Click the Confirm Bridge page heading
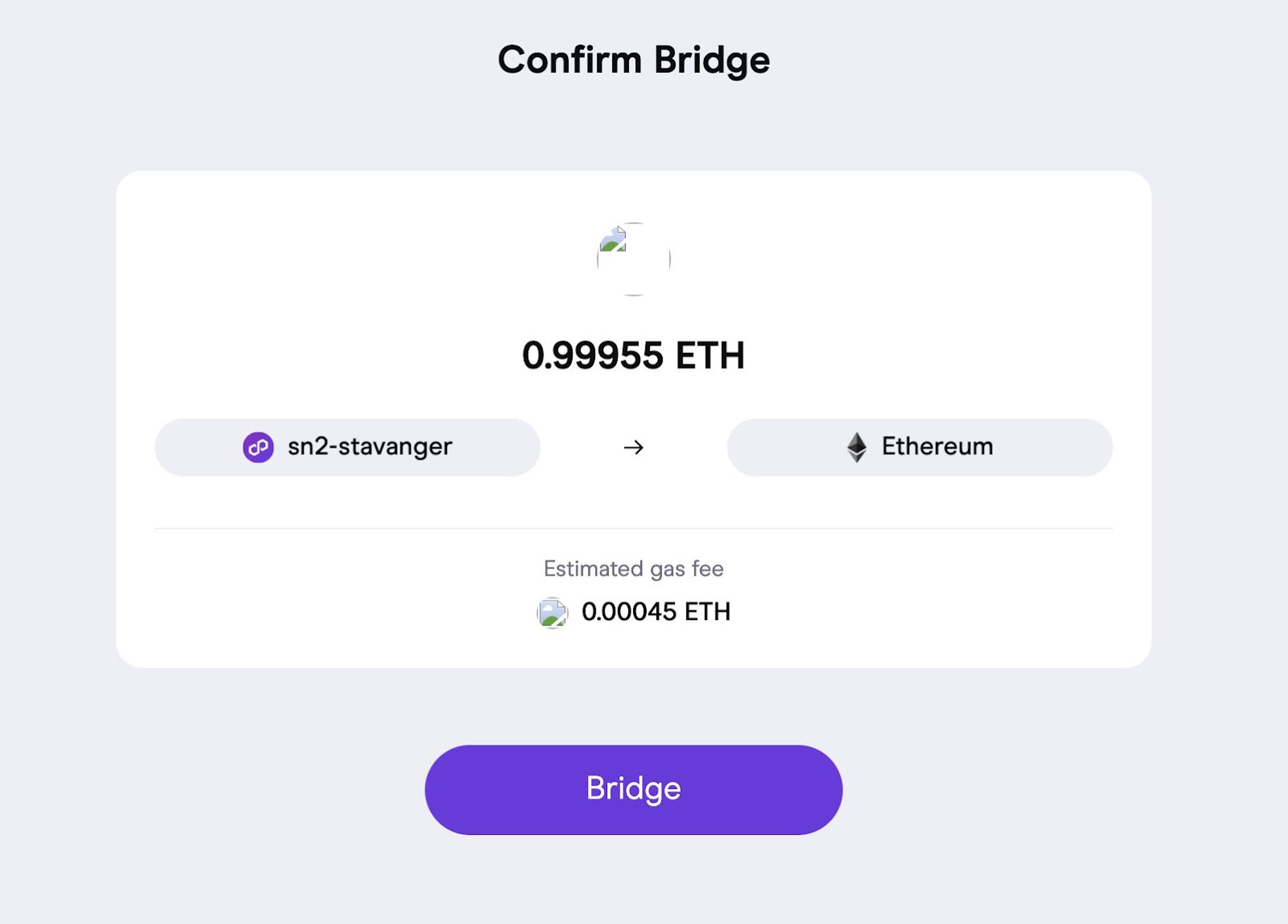1288x924 pixels. tap(634, 60)
